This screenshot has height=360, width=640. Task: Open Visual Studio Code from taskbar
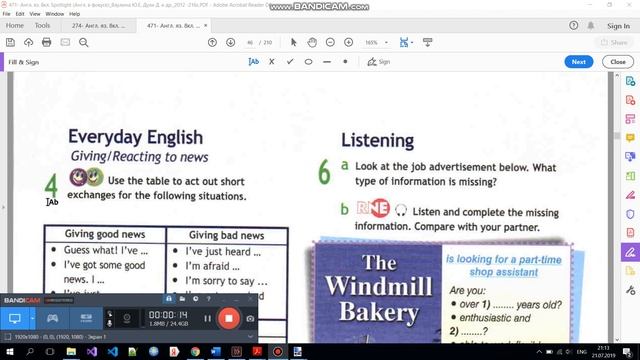113,351
